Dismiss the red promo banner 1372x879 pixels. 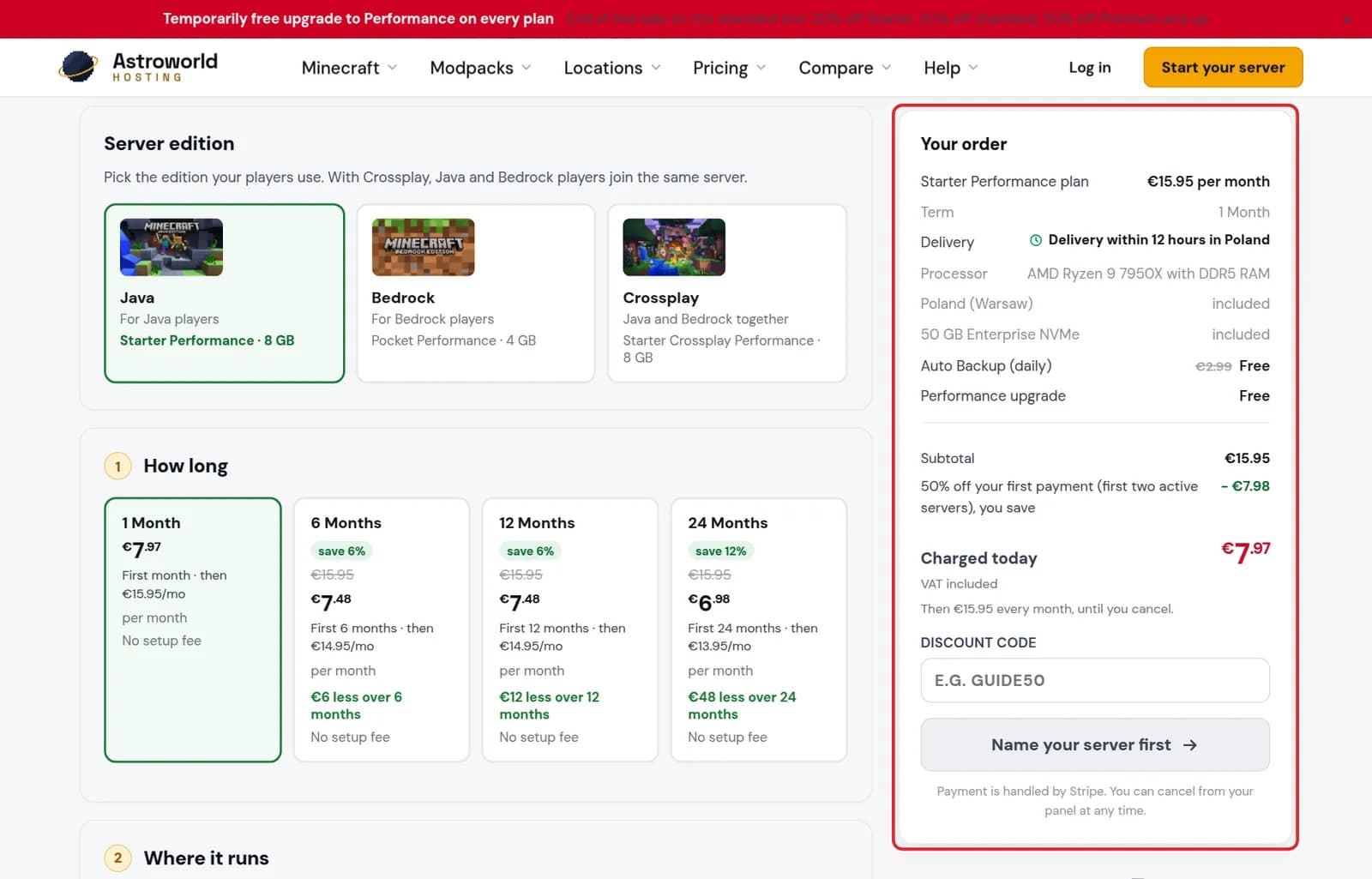(x=1347, y=19)
